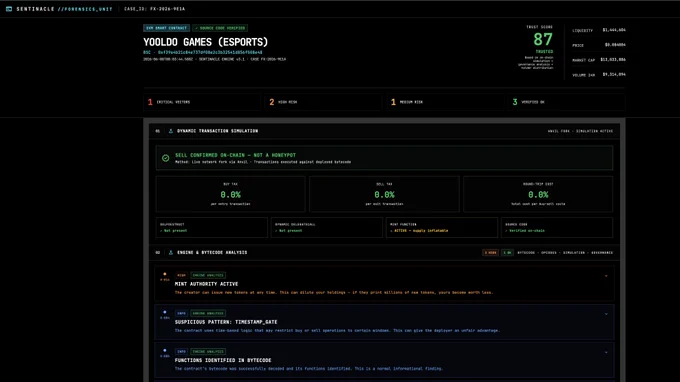Click the YOOLDO GAMES (ESPORTS) title
The image size is (680, 382).
point(206,42)
